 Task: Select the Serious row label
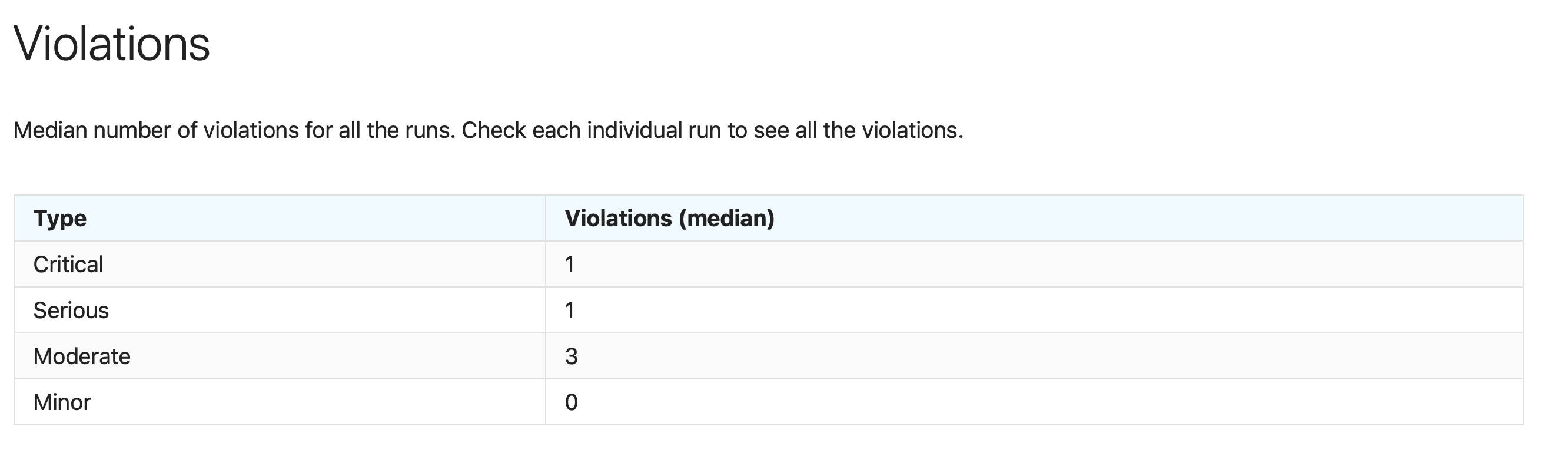pos(71,311)
